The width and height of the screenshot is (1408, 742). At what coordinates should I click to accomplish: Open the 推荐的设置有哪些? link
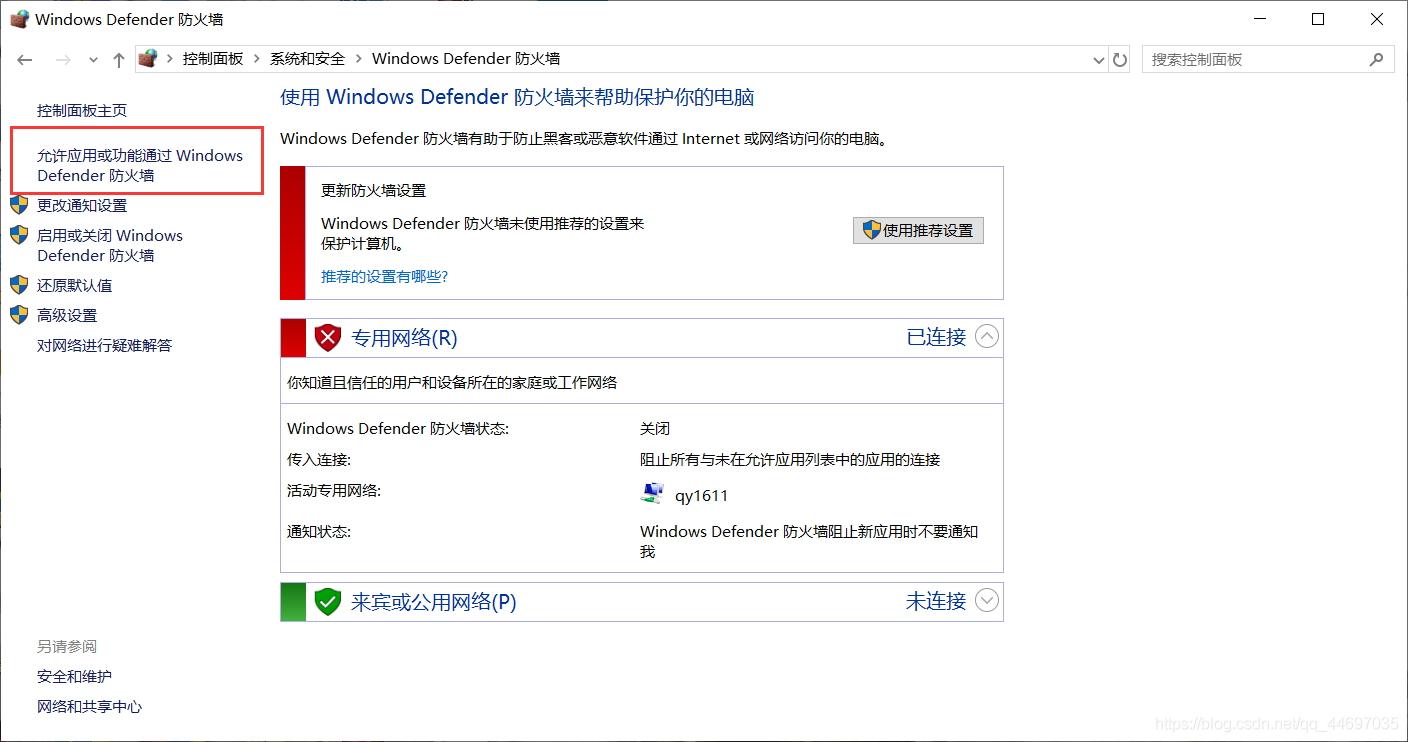pyautogui.click(x=385, y=276)
